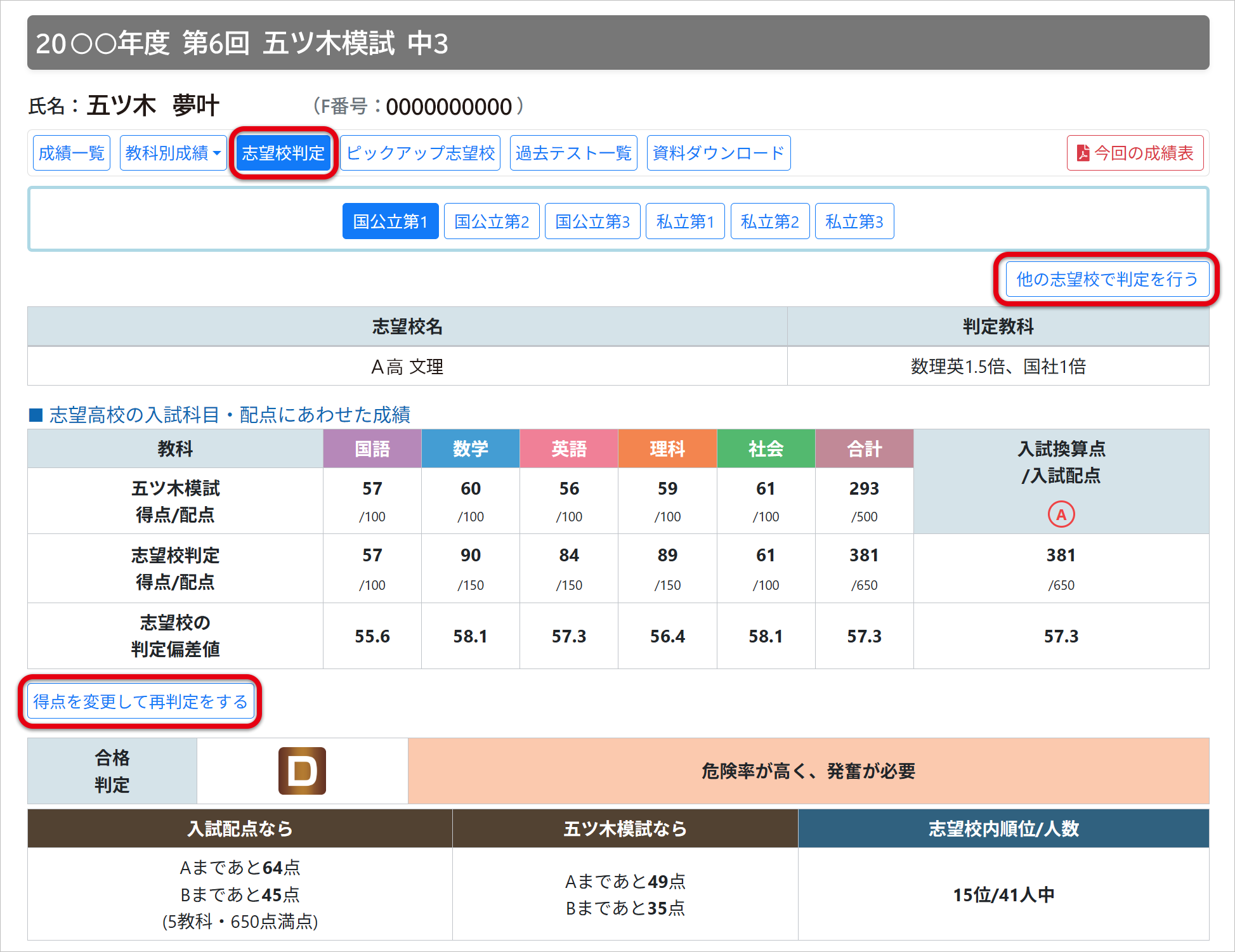Click 他の志望校で判定を行う button
This screenshot has width=1235, height=952.
click(1107, 279)
